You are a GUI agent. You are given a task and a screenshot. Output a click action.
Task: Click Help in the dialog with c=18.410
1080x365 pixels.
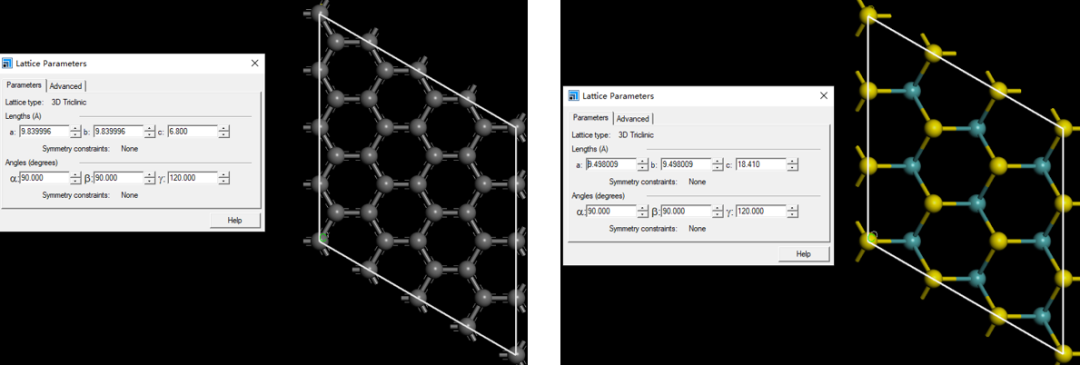coord(803,253)
